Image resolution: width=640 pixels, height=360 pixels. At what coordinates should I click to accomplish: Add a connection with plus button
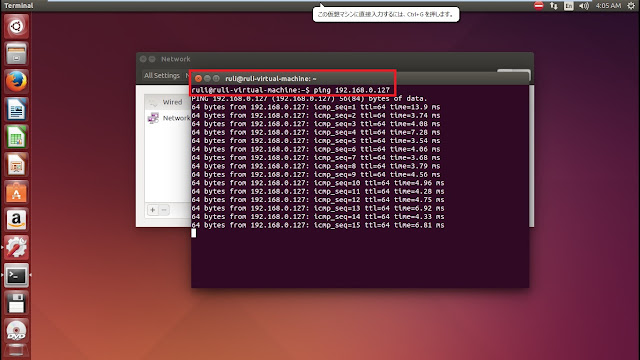coord(153,210)
